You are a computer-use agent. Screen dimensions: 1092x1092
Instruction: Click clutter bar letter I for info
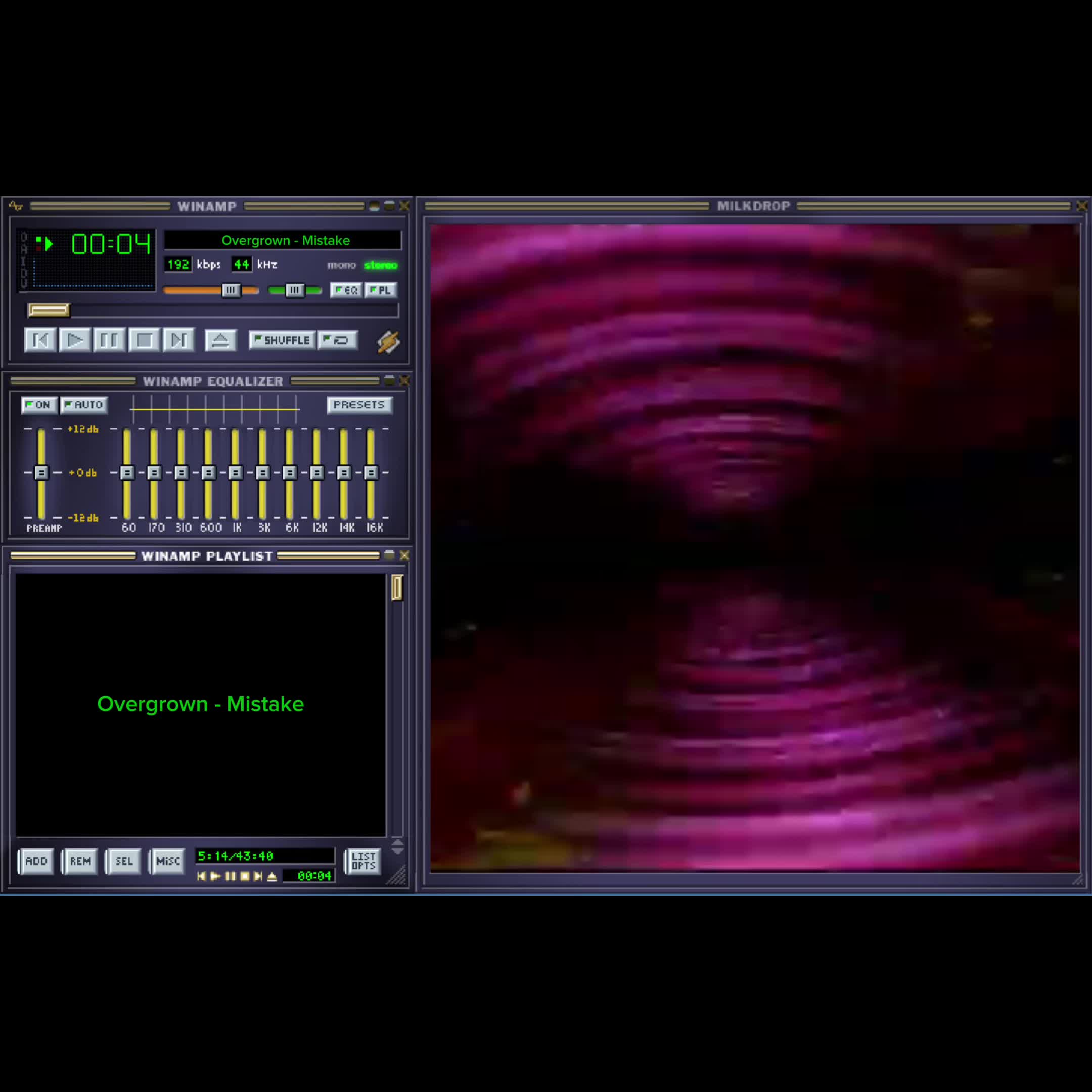click(24, 260)
